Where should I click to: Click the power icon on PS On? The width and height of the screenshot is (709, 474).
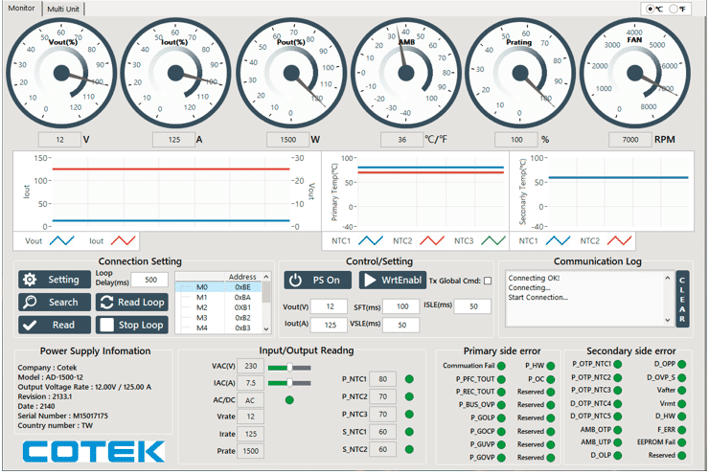[295, 280]
